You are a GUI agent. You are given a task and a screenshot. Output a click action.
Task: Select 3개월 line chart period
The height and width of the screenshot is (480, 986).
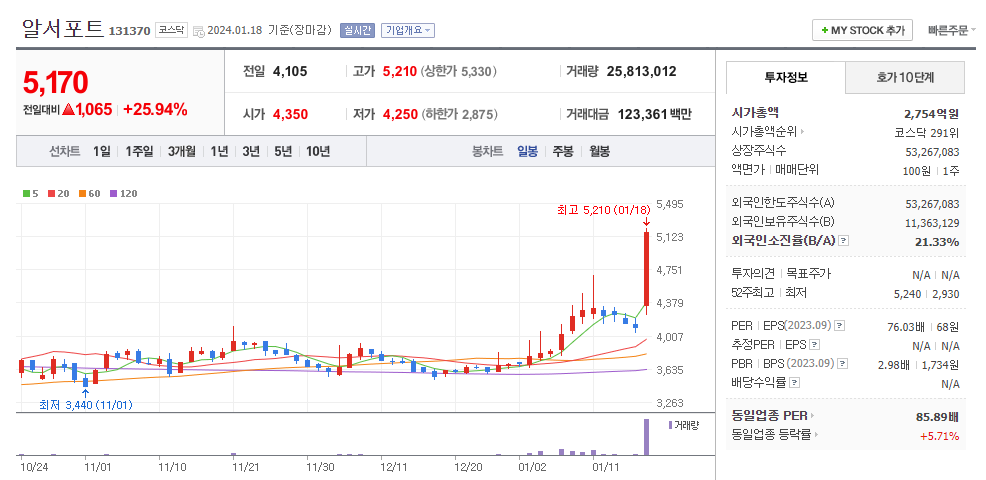point(182,152)
